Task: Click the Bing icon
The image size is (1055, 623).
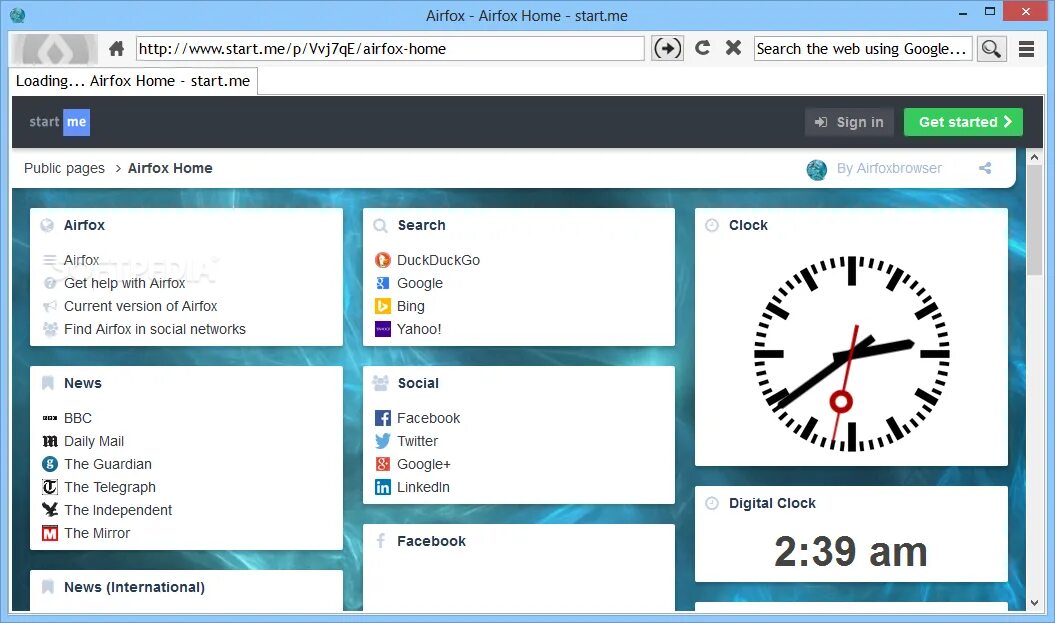Action: 383,306
